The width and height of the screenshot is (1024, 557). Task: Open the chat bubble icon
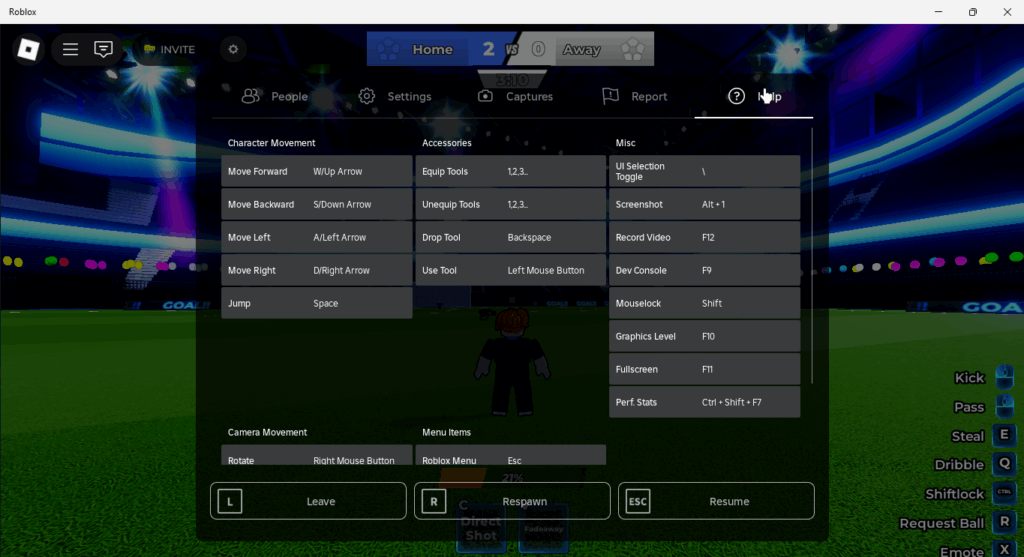click(103, 49)
